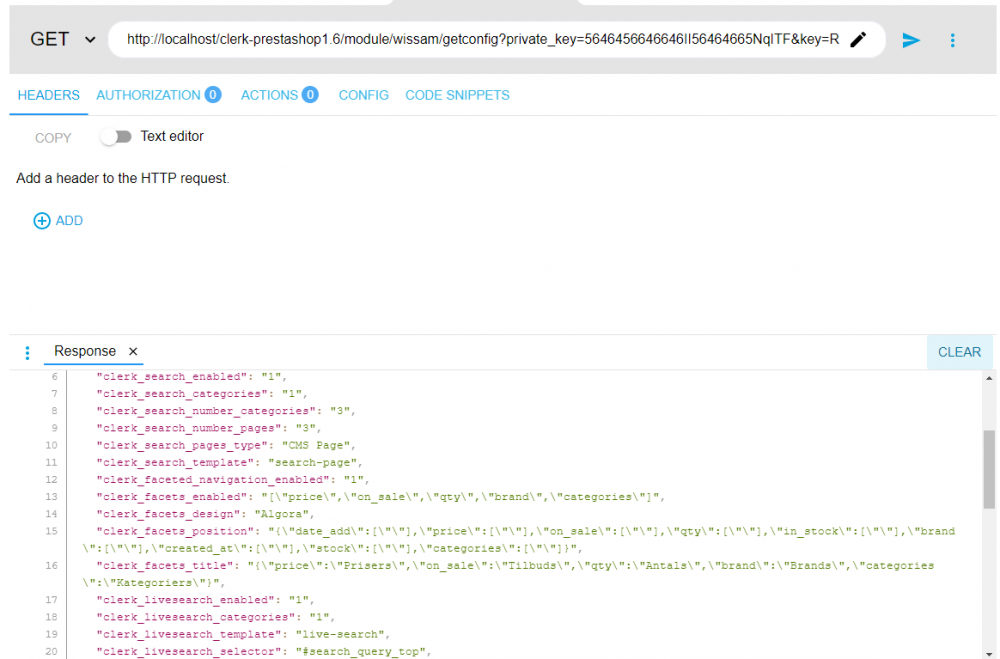Close the Response tab with the x icon
Image resolution: width=1000 pixels, height=659 pixels.
click(x=133, y=351)
